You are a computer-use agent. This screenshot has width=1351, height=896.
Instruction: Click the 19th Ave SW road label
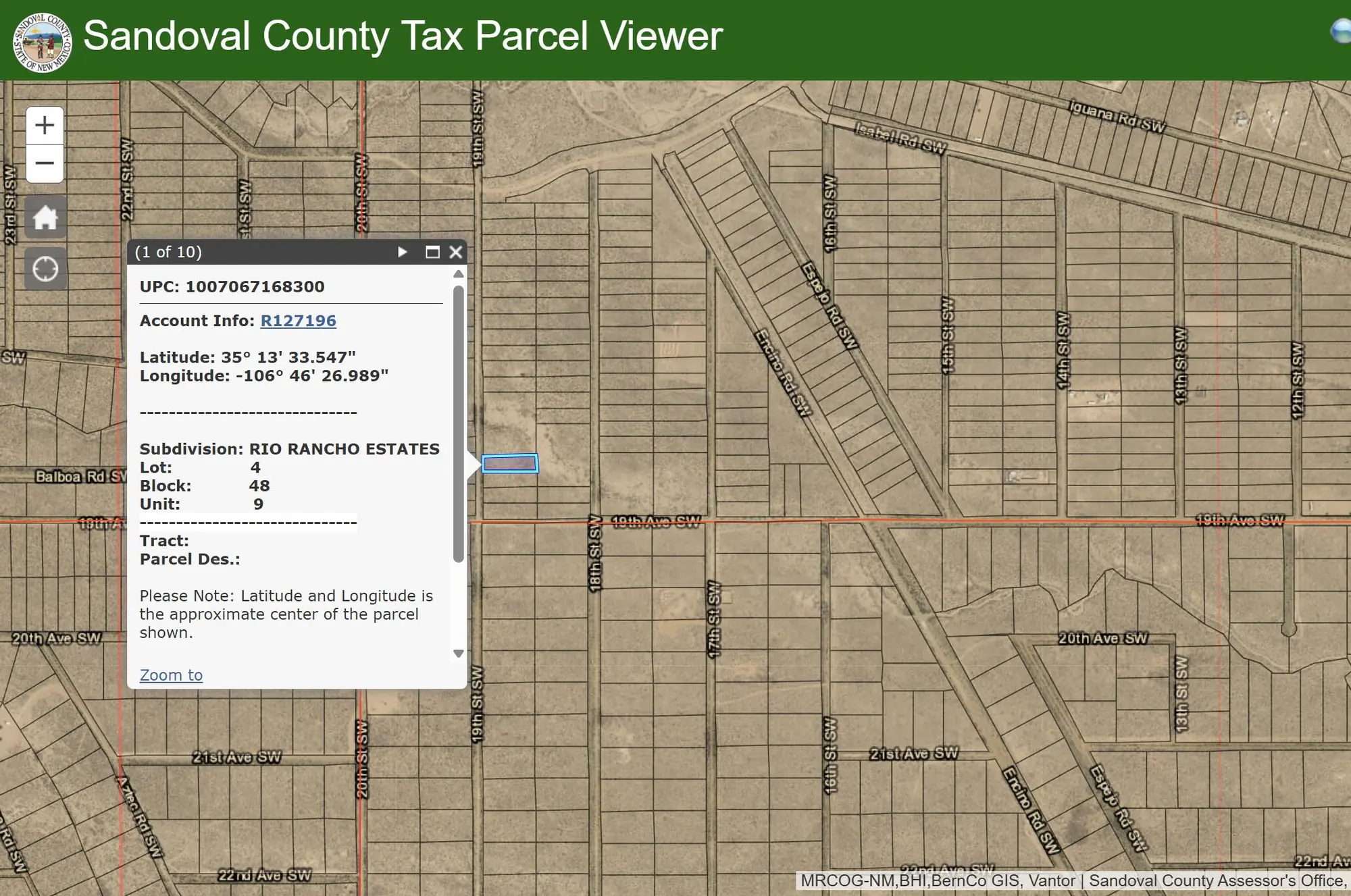(655, 522)
